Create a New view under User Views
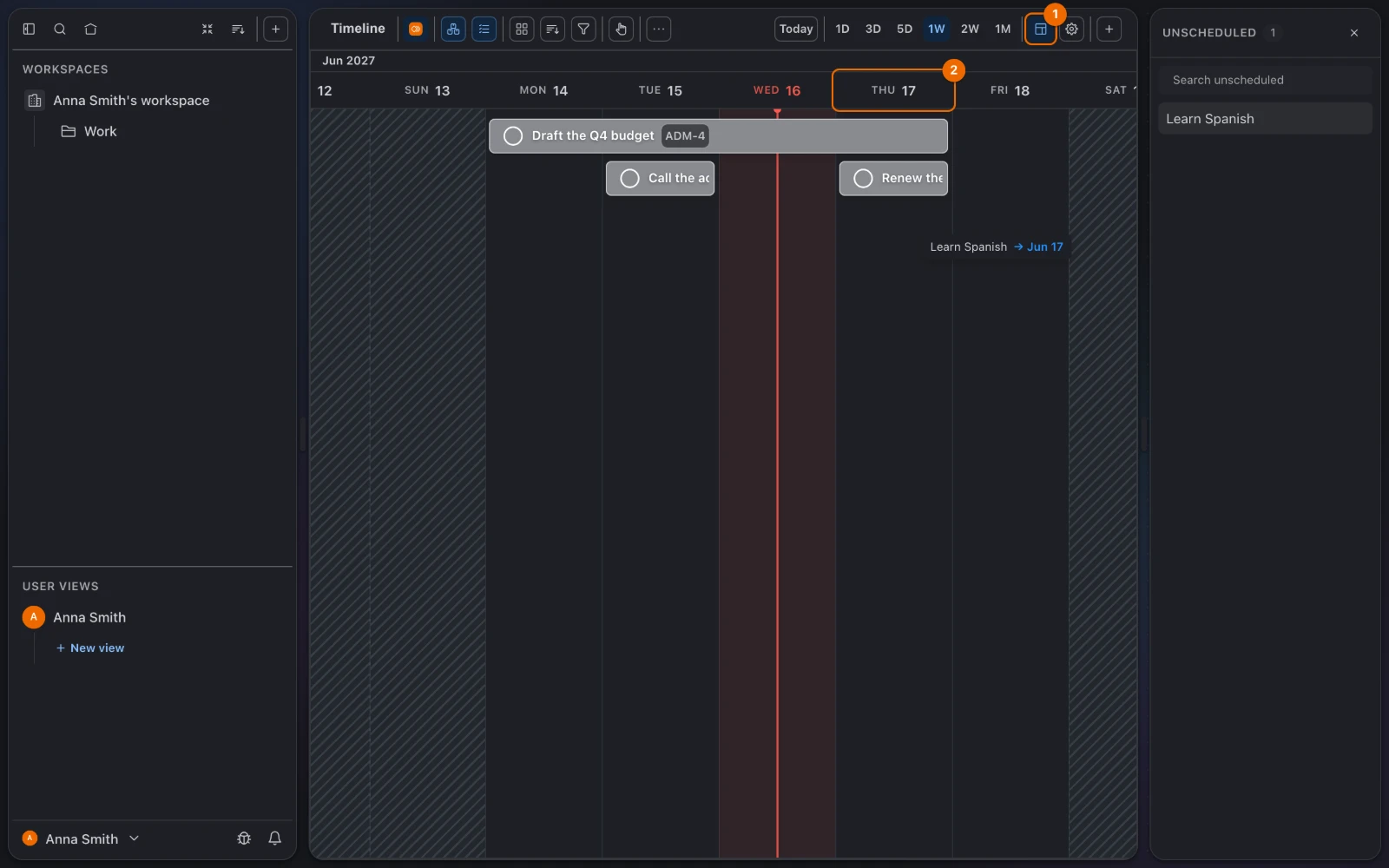The image size is (1389, 868). [x=90, y=648]
